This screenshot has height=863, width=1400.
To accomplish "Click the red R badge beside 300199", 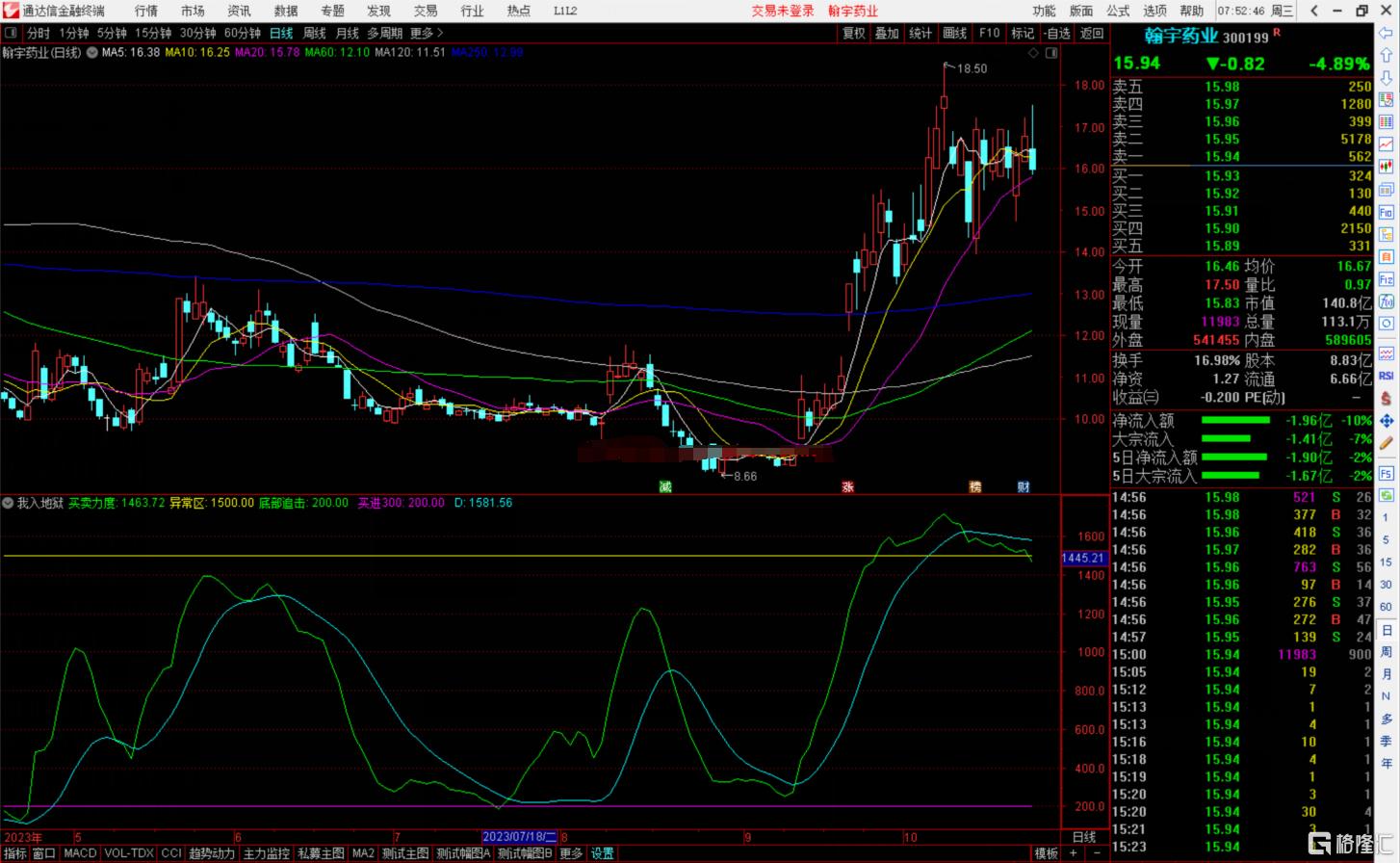I will coord(1277,33).
